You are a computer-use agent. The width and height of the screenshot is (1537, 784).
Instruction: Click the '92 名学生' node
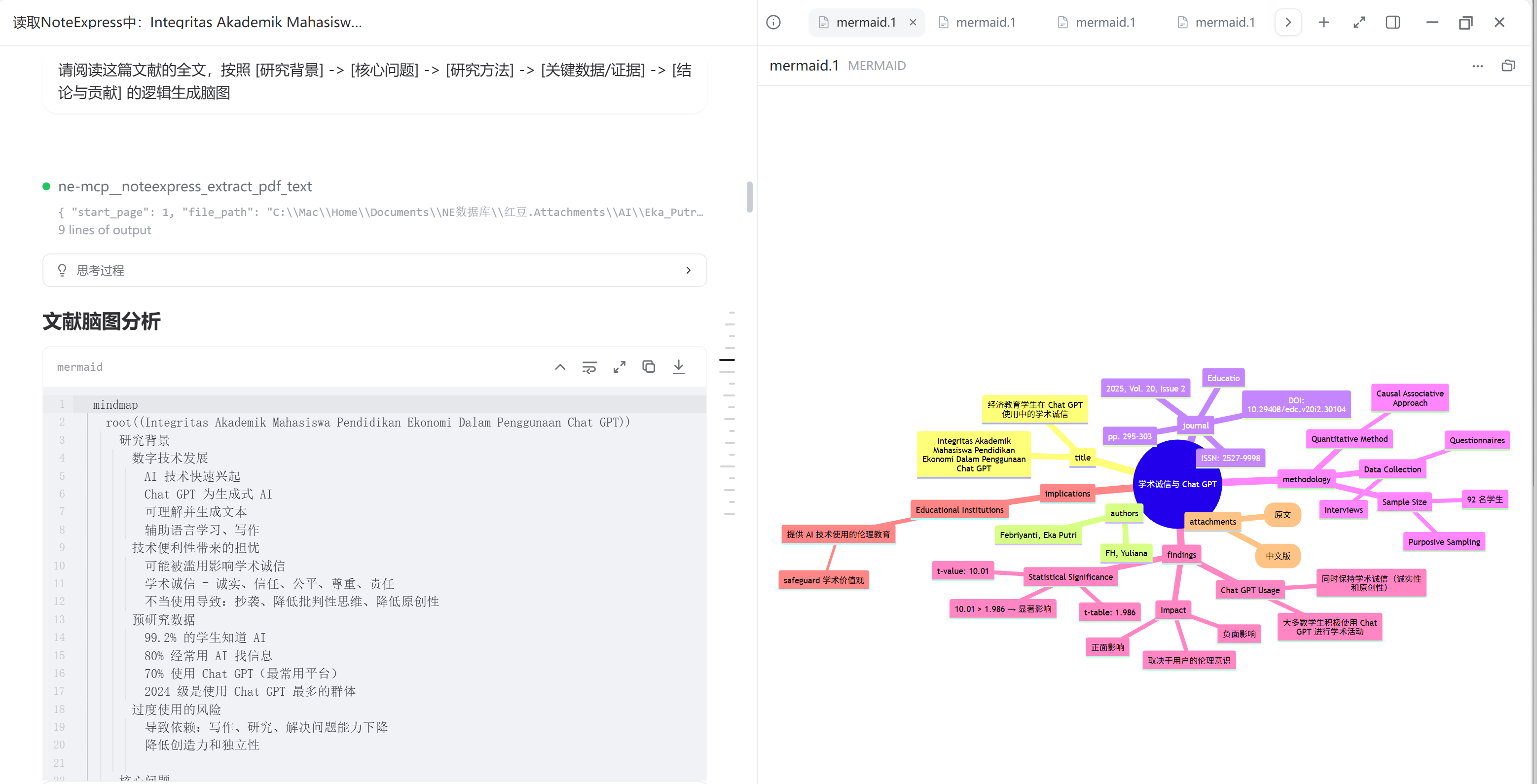tap(1485, 499)
